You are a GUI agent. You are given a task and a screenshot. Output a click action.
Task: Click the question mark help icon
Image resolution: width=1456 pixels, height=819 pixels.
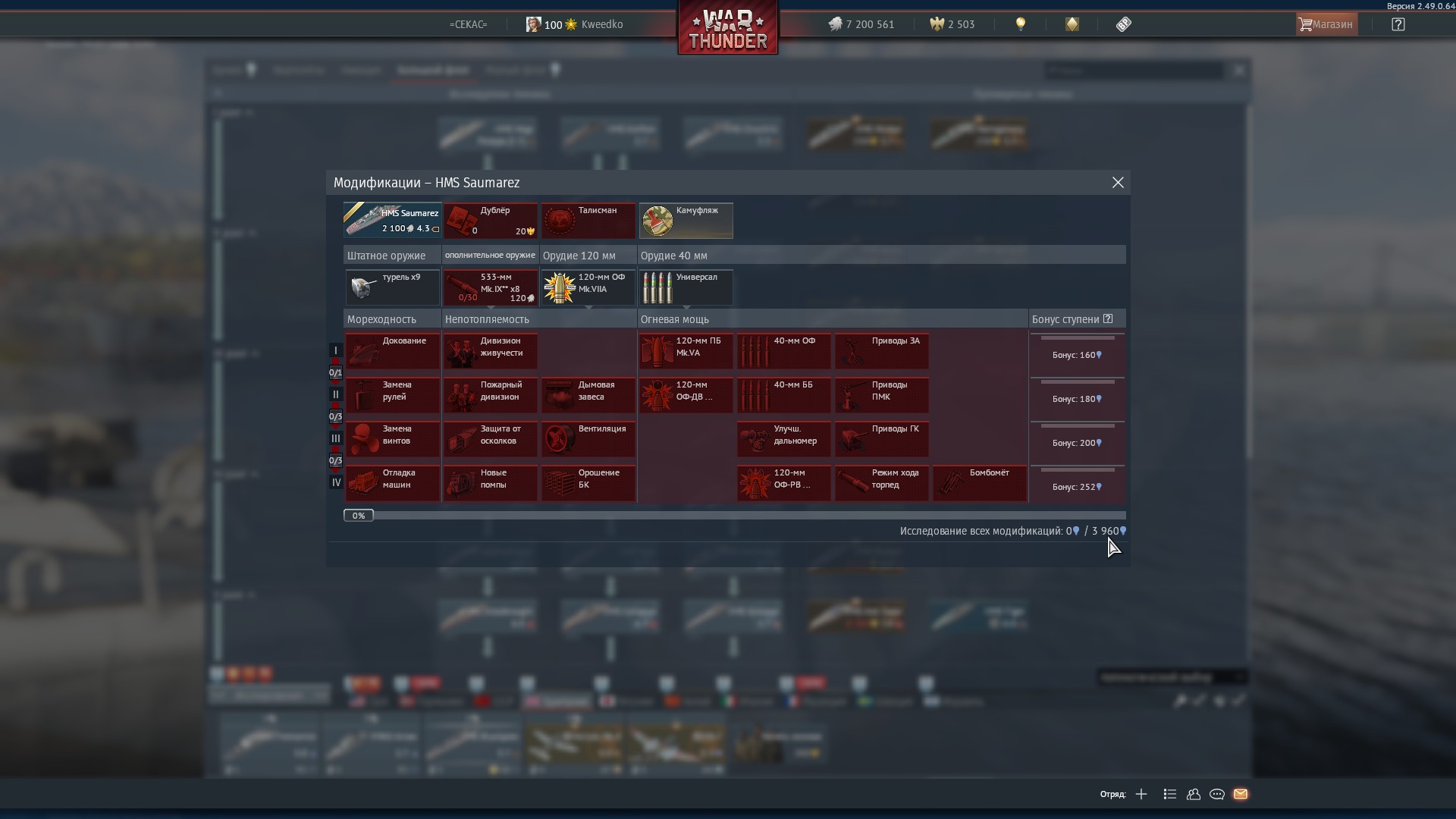point(1398,24)
